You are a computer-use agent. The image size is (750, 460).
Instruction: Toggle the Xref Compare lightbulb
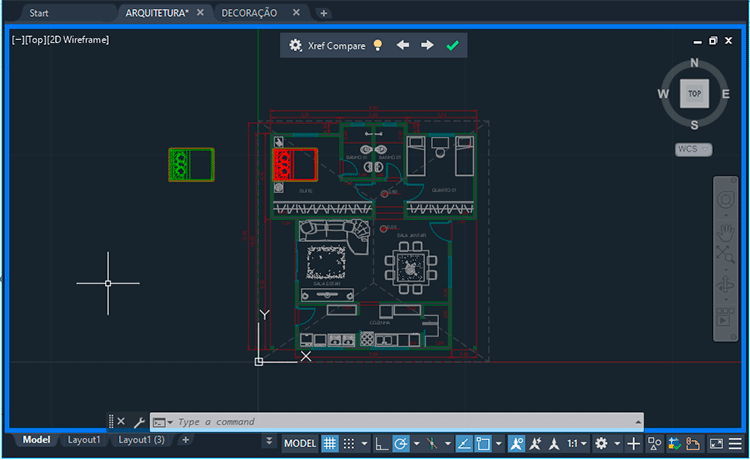click(x=378, y=45)
